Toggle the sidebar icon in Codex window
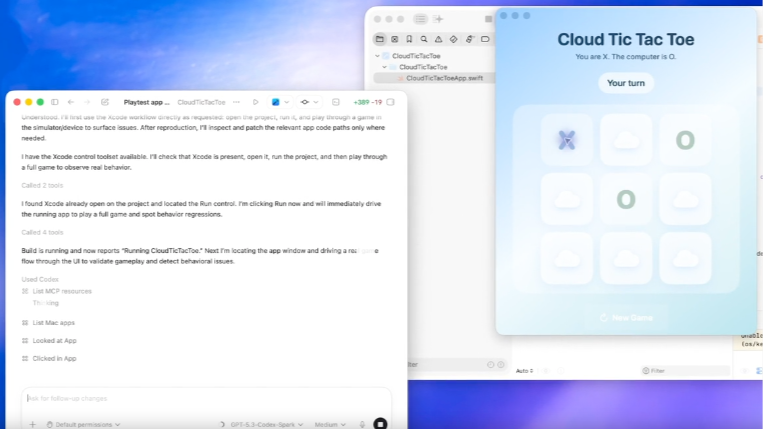This screenshot has height=429, width=763. tap(54, 102)
